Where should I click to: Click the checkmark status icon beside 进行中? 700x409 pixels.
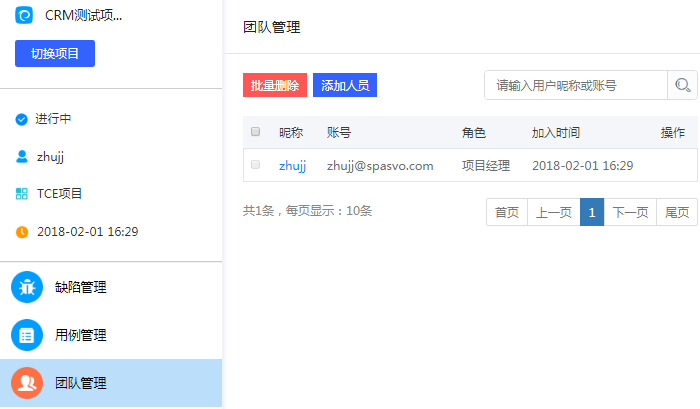[22, 119]
